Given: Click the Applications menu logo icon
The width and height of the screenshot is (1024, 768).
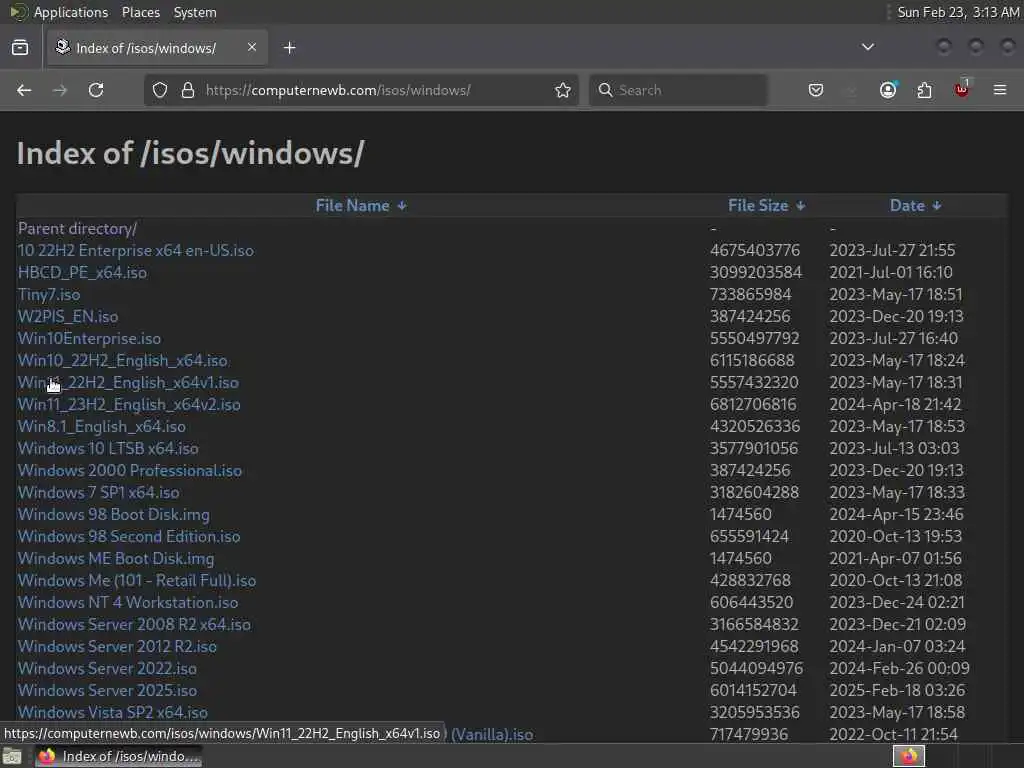Looking at the screenshot, I should pyautogui.click(x=18, y=12).
